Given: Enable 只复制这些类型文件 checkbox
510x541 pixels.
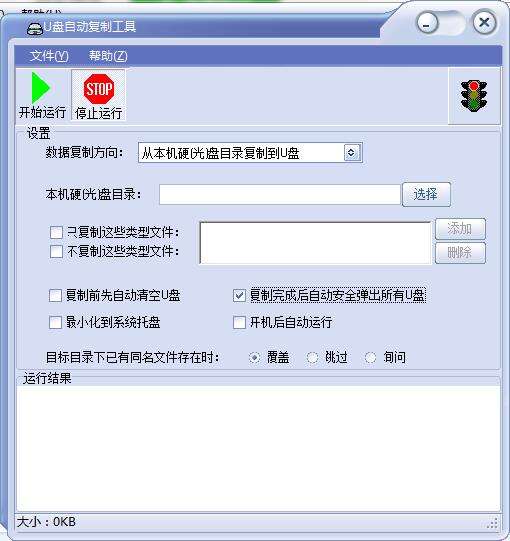Looking at the screenshot, I should (57, 232).
